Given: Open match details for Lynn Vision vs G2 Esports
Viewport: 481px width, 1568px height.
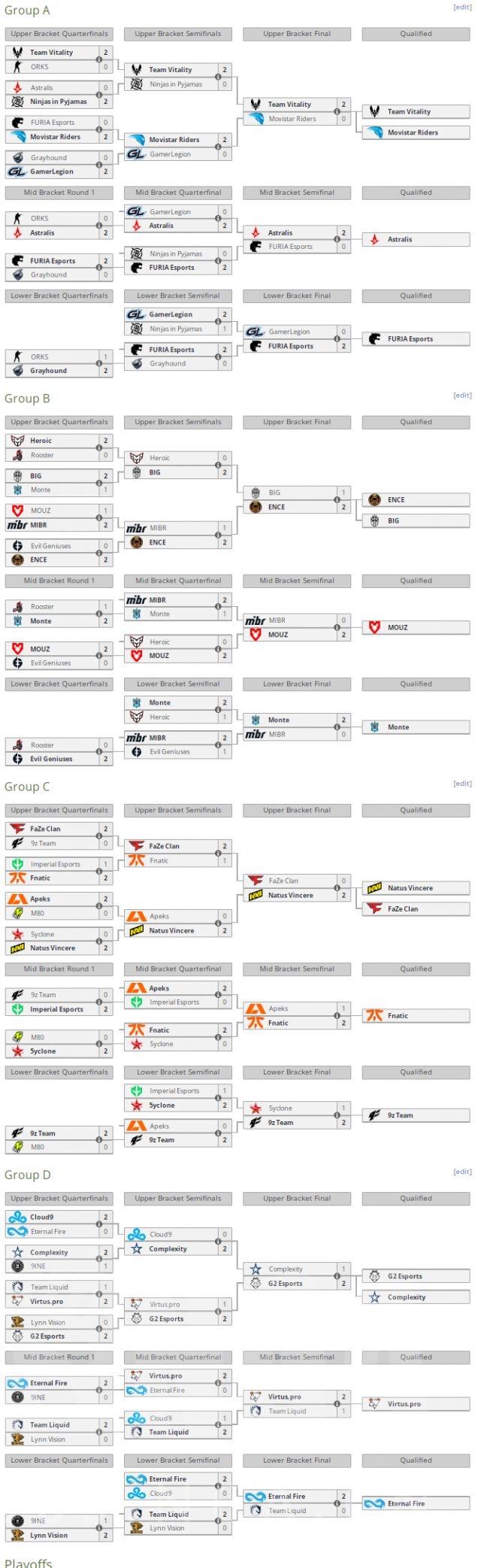Looking at the screenshot, I should (x=99, y=1330).
